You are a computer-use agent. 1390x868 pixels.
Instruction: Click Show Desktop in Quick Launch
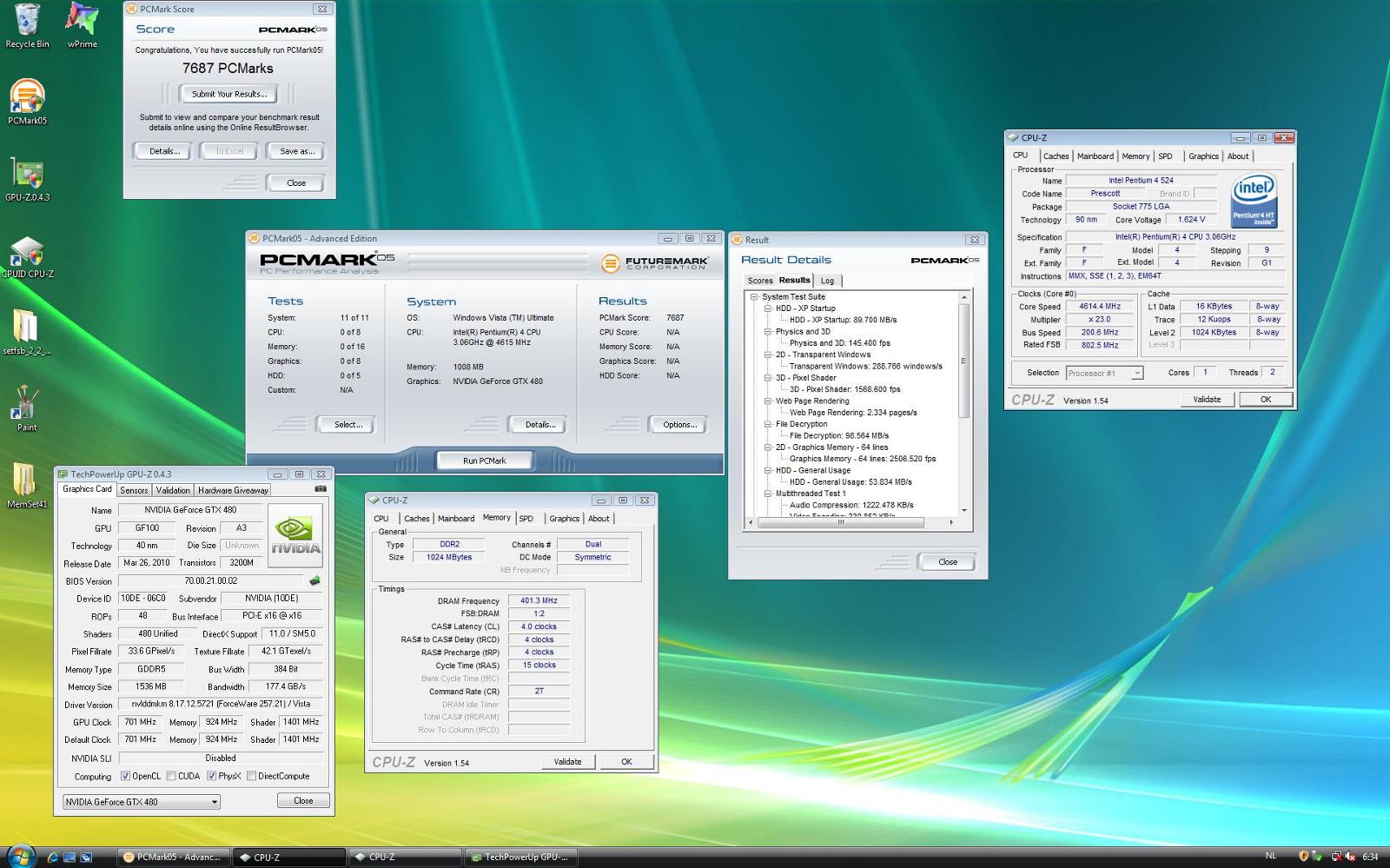pyautogui.click(x=69, y=857)
